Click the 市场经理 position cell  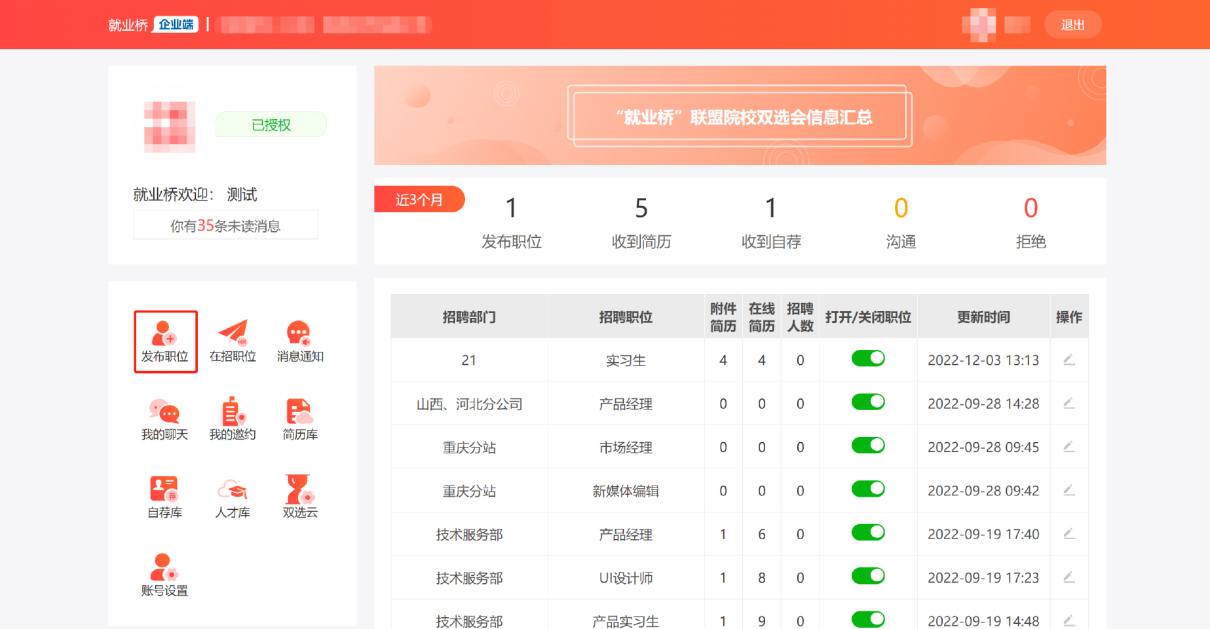click(x=626, y=447)
